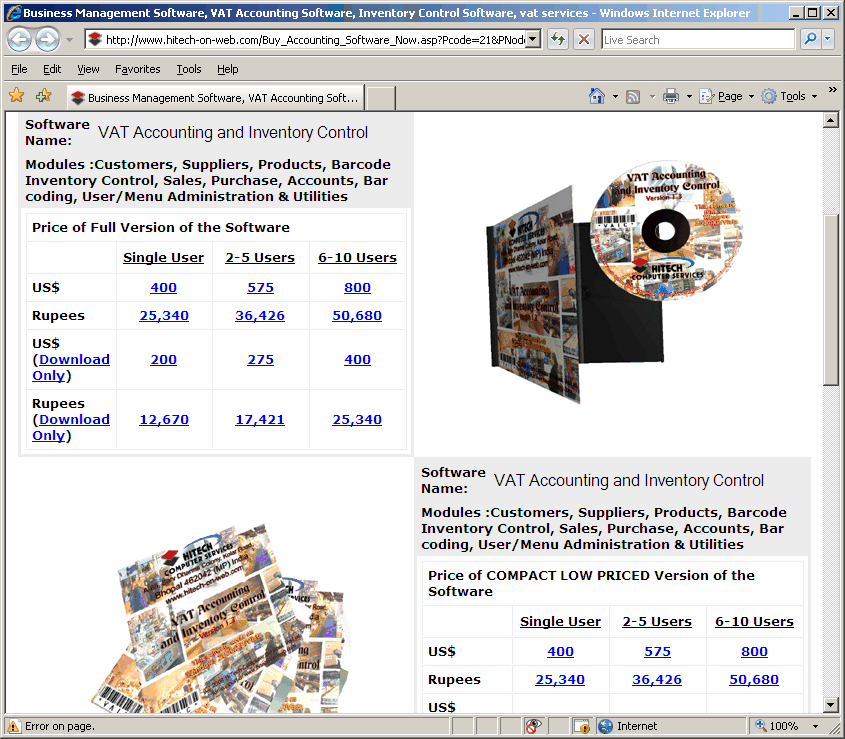Expand the zoom level dropdown arrow
Image resolution: width=845 pixels, height=739 pixels.
[815, 727]
